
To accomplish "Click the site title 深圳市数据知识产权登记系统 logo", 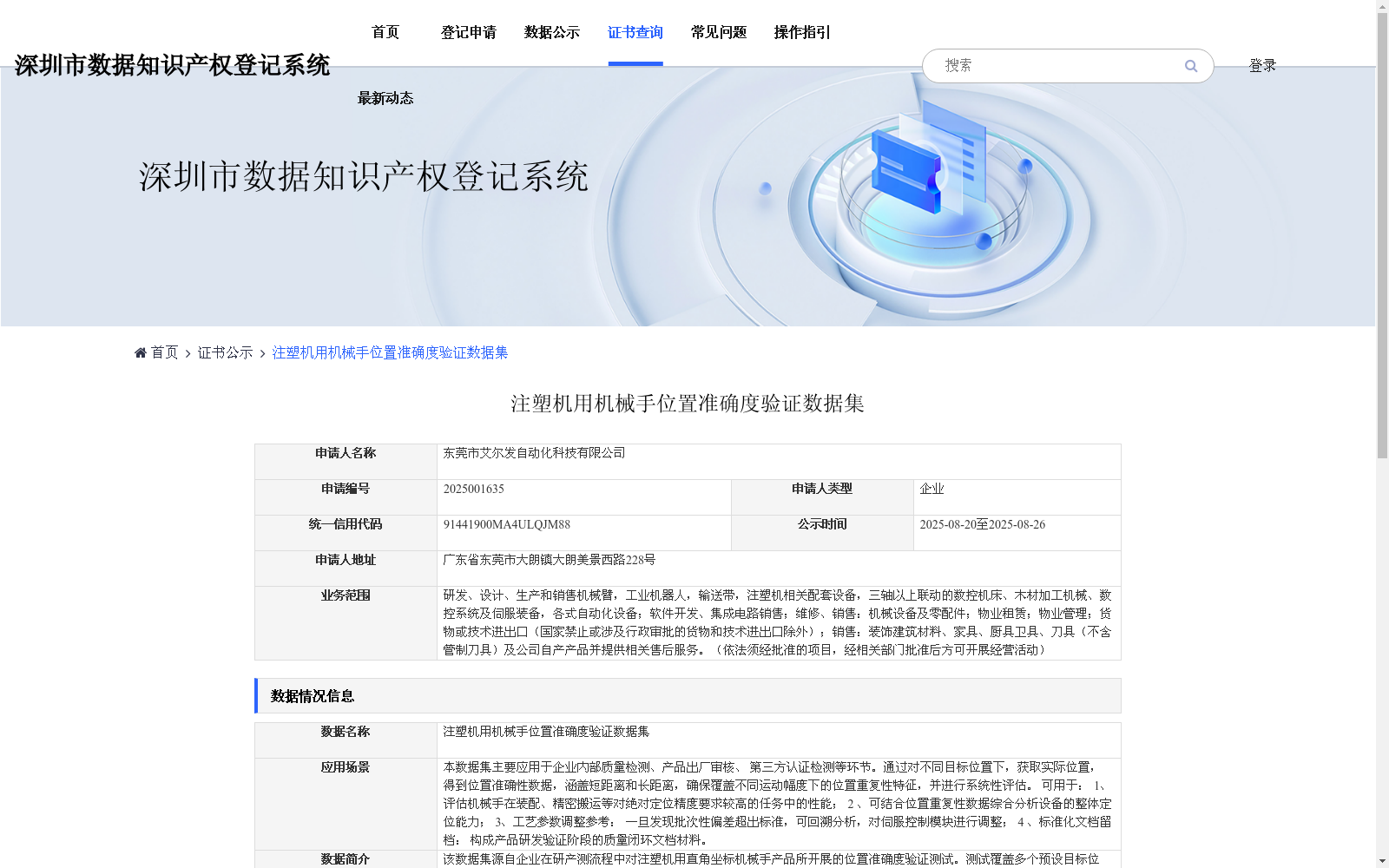I will coord(172,65).
